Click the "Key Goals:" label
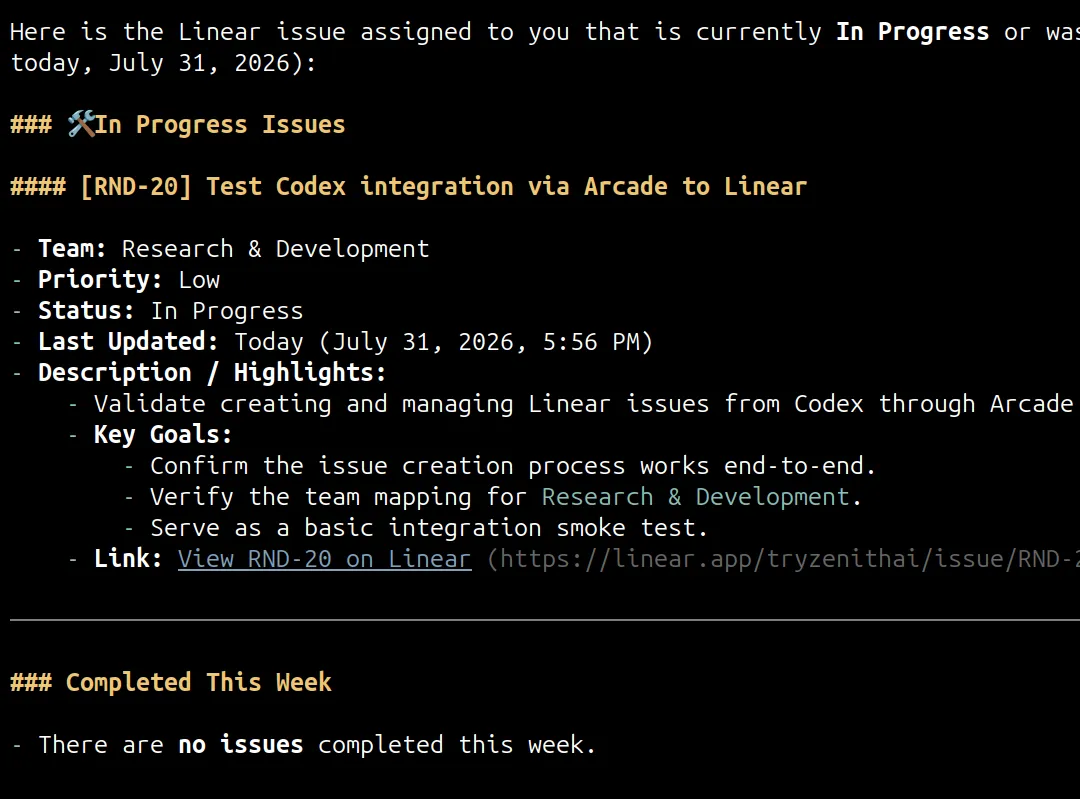The height and width of the screenshot is (799, 1080). (x=163, y=435)
